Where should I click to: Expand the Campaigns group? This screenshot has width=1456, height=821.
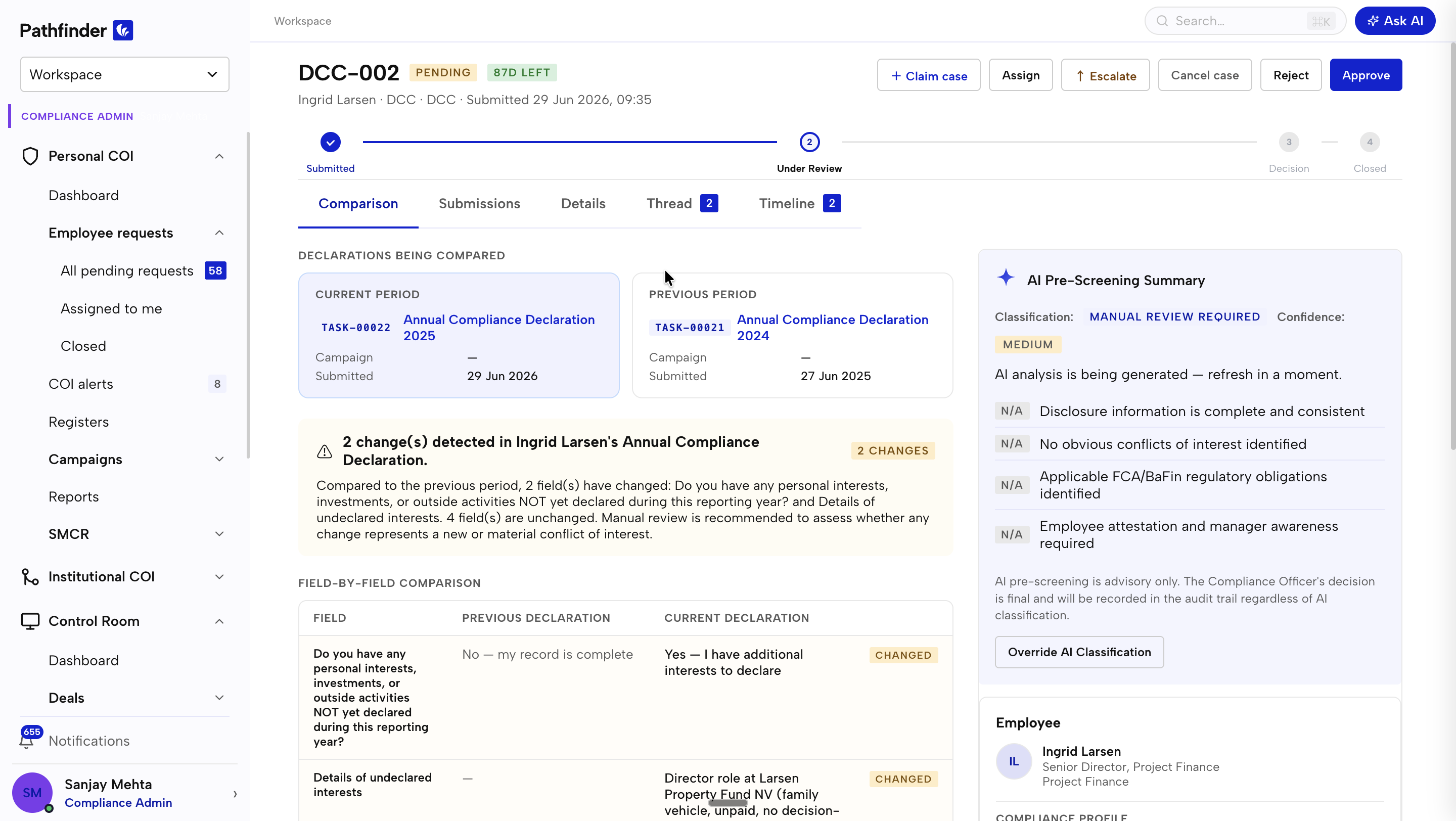[219, 460]
